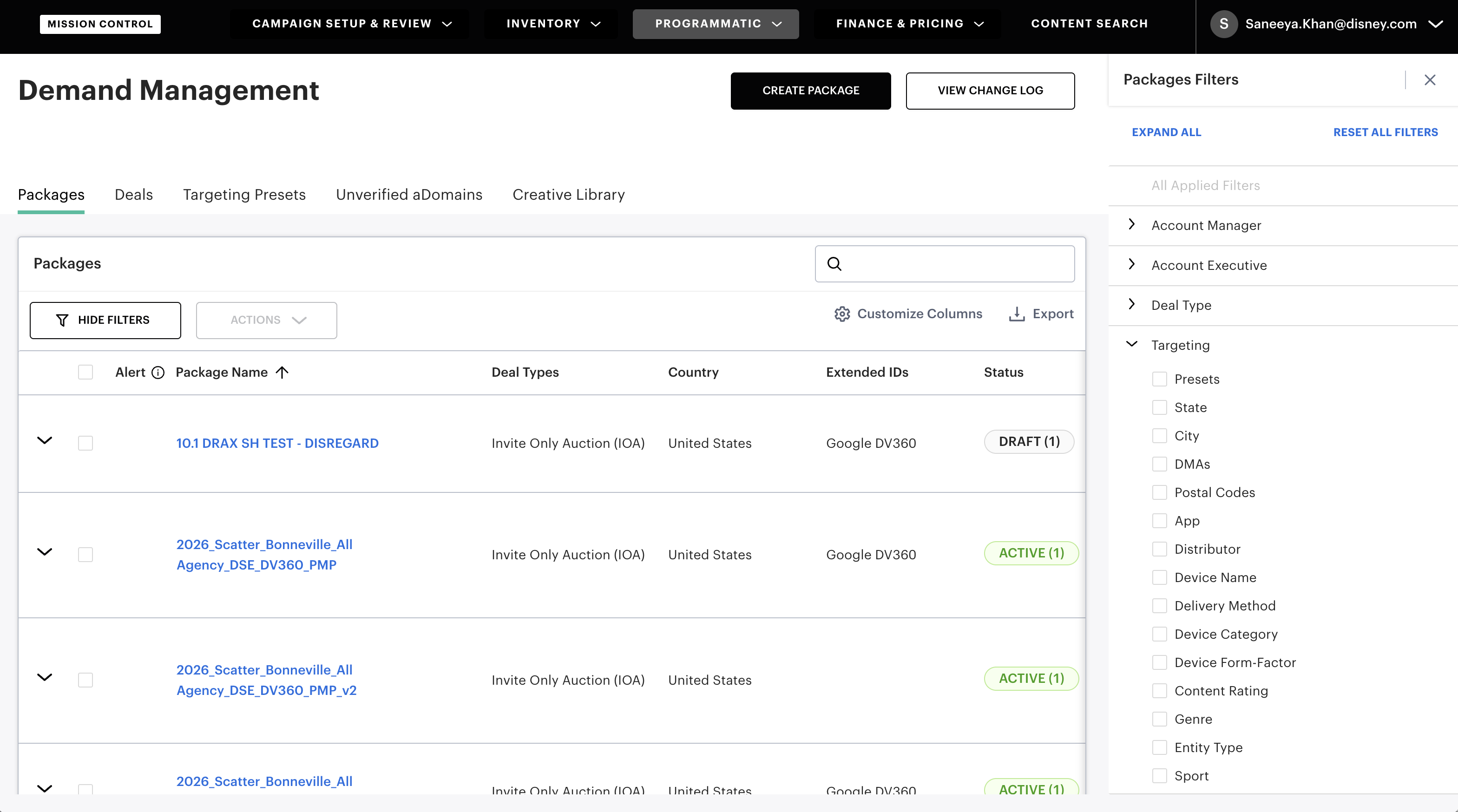Check the City targeting filter
Viewport: 1458px width, 812px height.
tap(1160, 436)
